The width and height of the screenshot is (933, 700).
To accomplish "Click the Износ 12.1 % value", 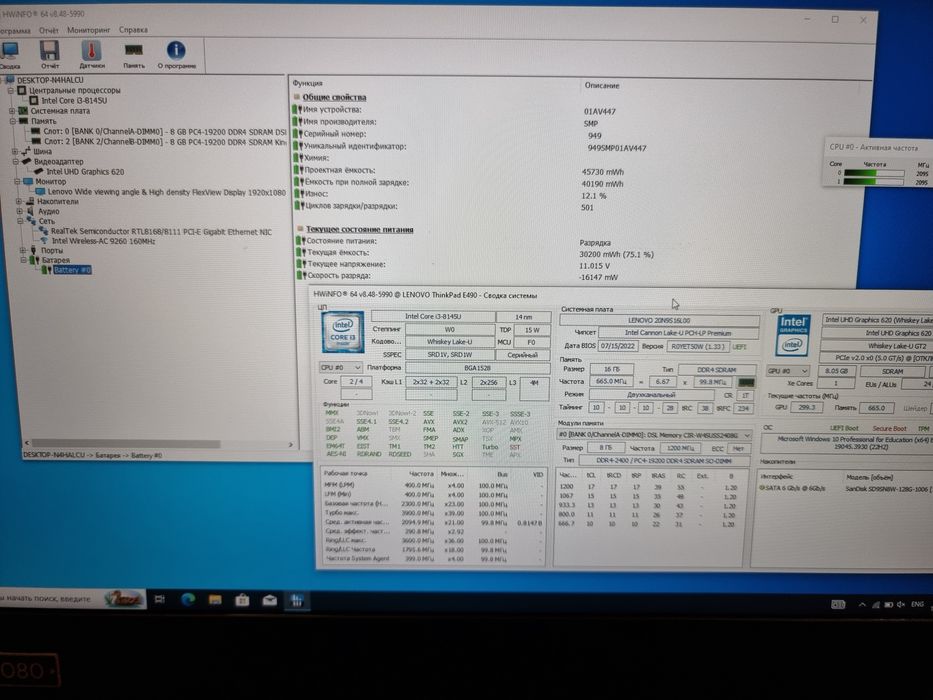I will tap(594, 196).
